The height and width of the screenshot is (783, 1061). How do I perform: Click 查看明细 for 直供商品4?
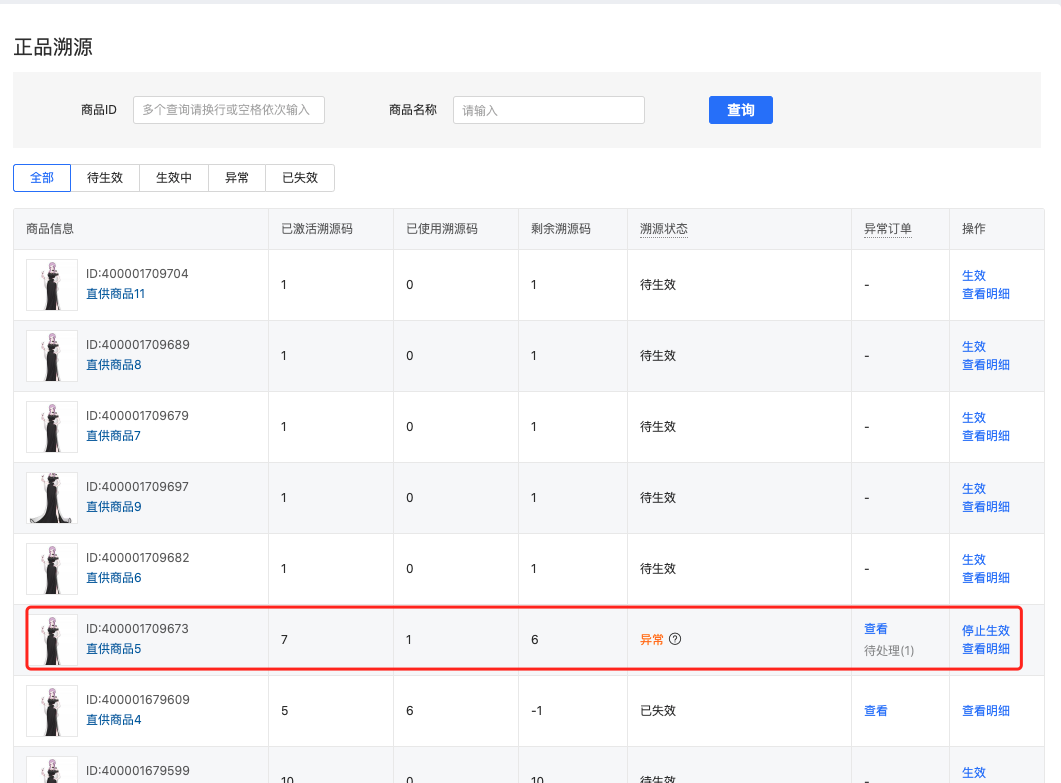pos(986,711)
